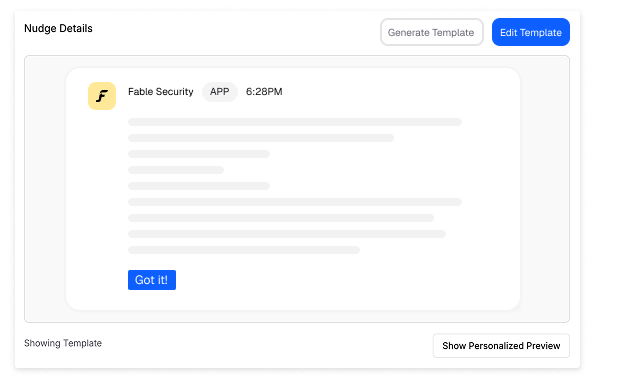Open the Edit Template button
The image size is (624, 382).
(530, 32)
